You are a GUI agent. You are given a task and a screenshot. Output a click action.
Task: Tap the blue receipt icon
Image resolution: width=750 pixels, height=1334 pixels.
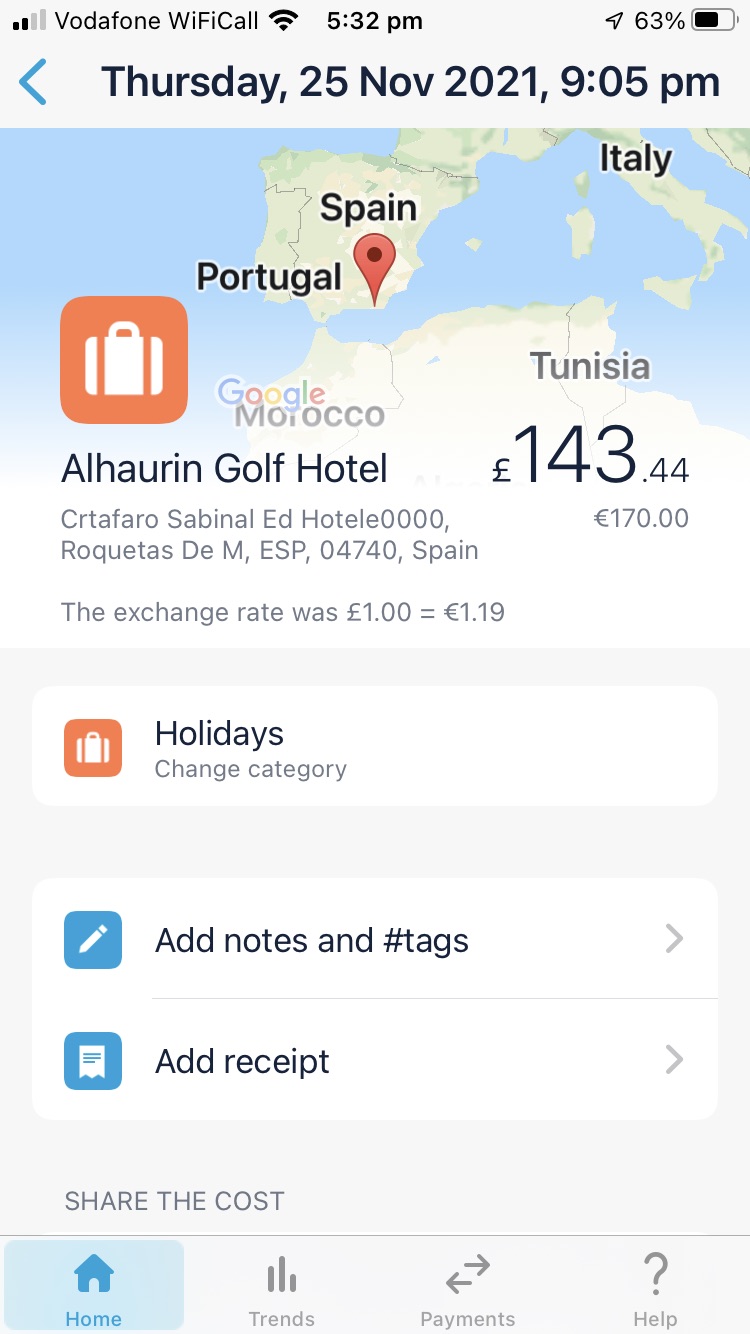pos(93,1060)
